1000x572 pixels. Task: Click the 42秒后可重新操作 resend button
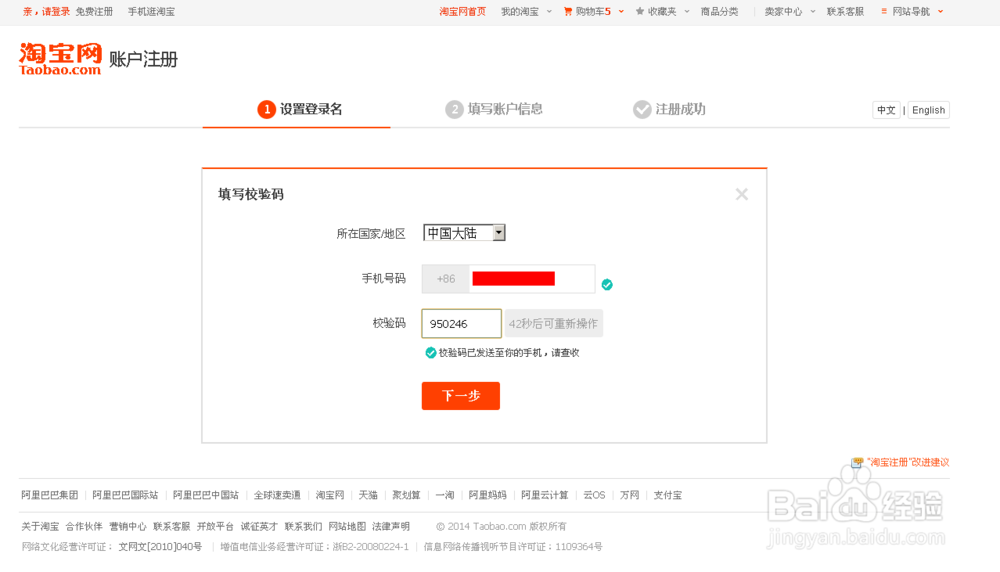(x=554, y=323)
